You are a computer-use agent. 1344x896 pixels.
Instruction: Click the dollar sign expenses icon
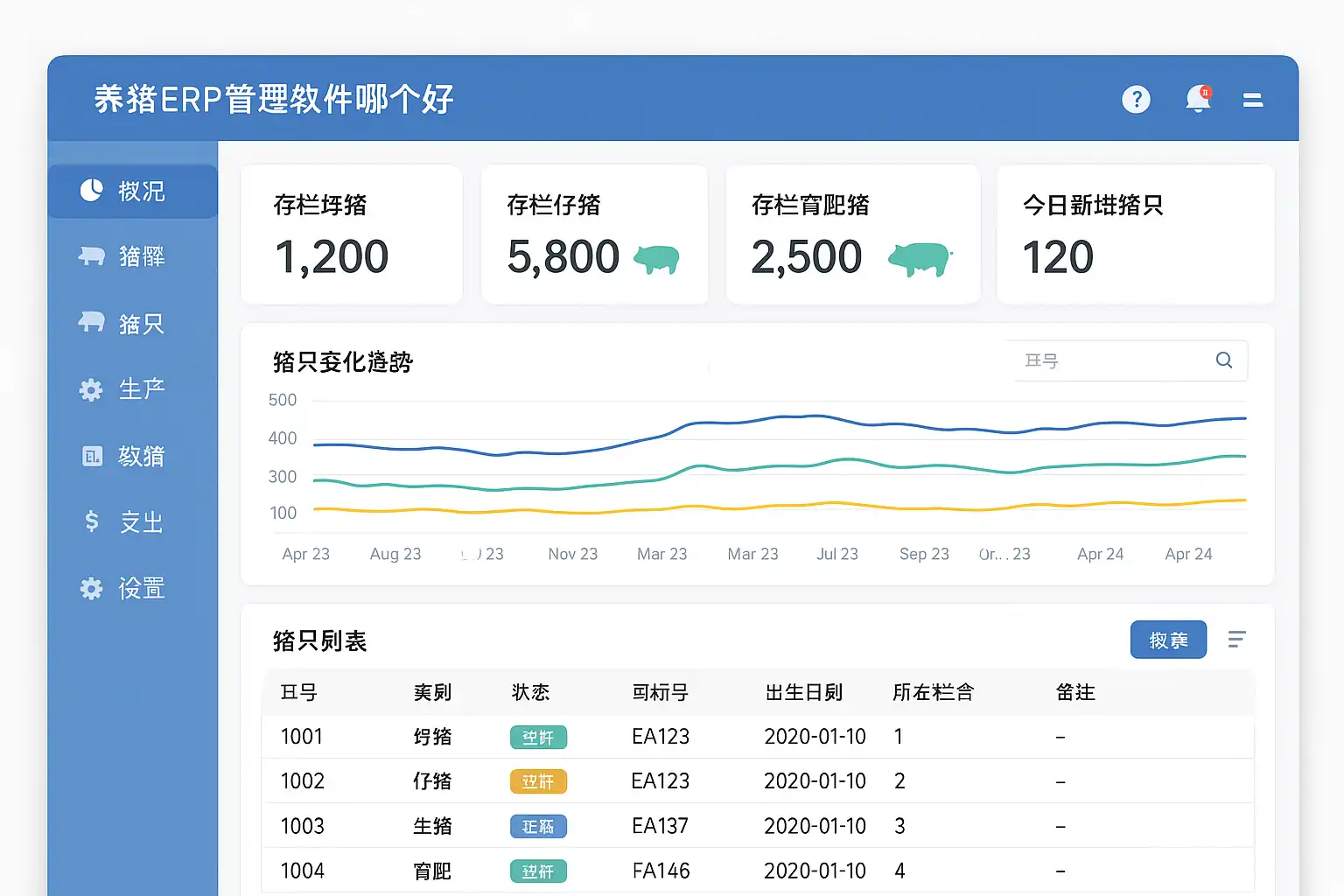(x=92, y=521)
